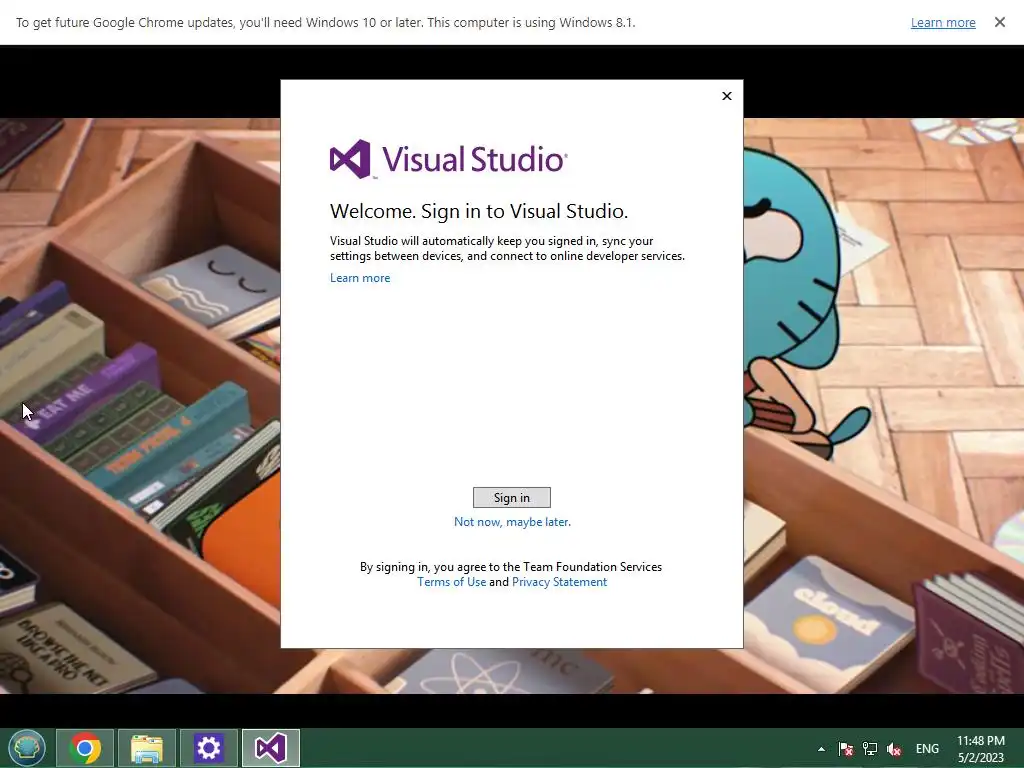Click the 'Welcome. Sign in to Visual Studio.' heading
The height and width of the screenshot is (768, 1024).
tap(479, 211)
